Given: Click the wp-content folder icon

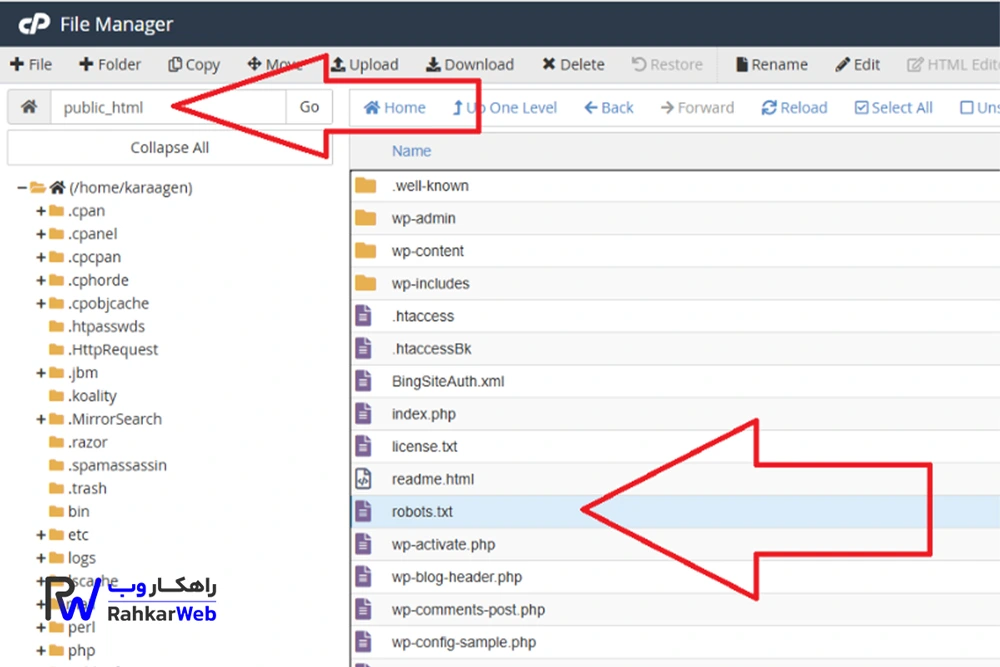Looking at the screenshot, I should (365, 251).
